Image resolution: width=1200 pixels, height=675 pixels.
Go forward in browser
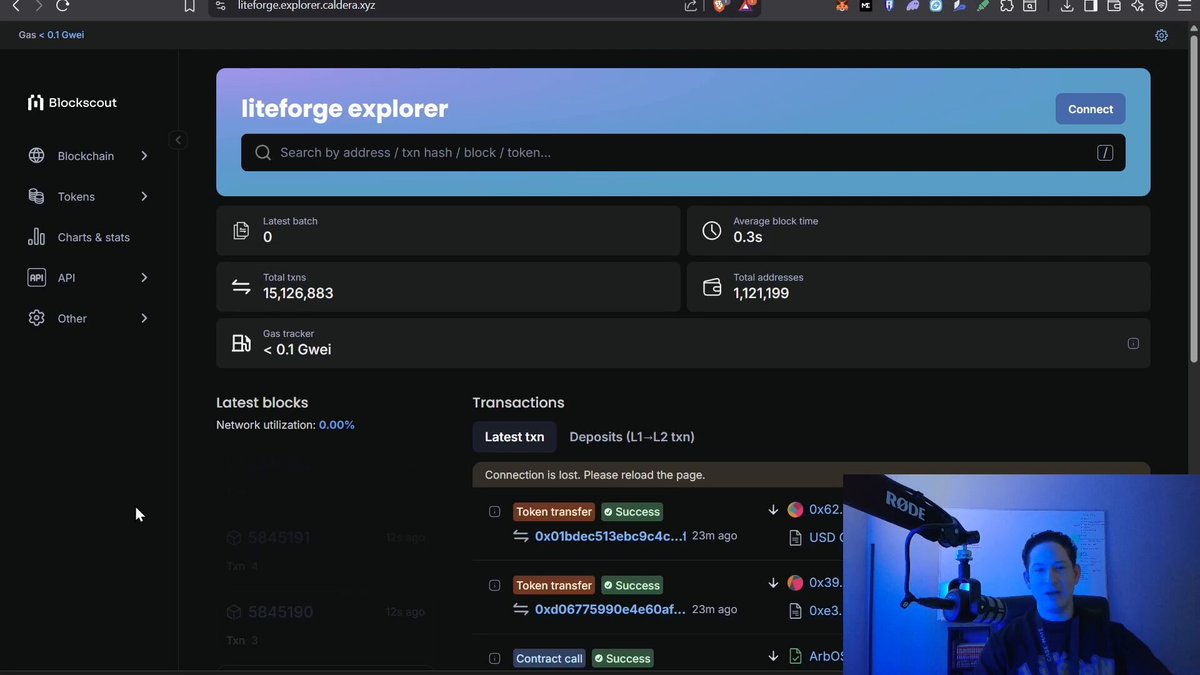[x=39, y=5]
